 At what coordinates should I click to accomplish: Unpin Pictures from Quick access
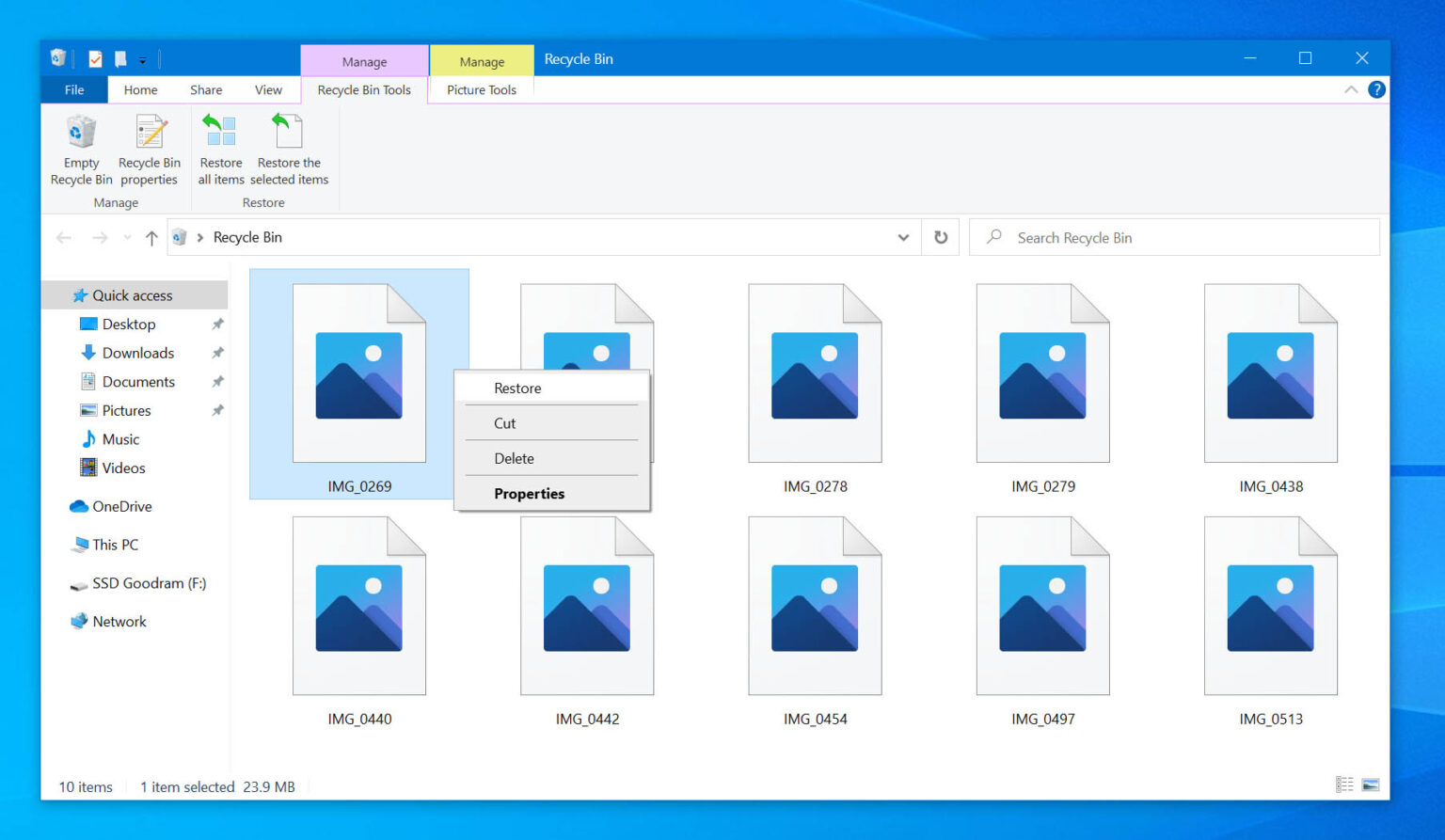click(217, 410)
